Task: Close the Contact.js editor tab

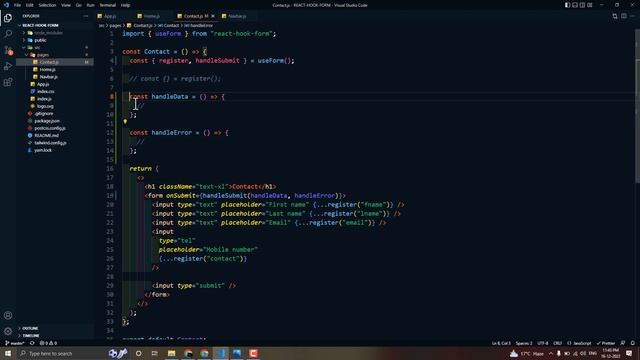Action: (213, 16)
